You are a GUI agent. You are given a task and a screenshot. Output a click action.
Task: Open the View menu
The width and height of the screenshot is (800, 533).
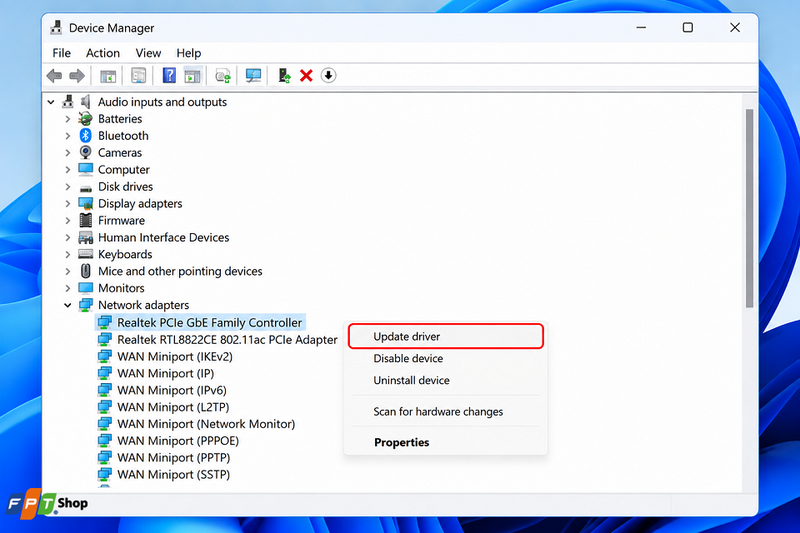(148, 53)
